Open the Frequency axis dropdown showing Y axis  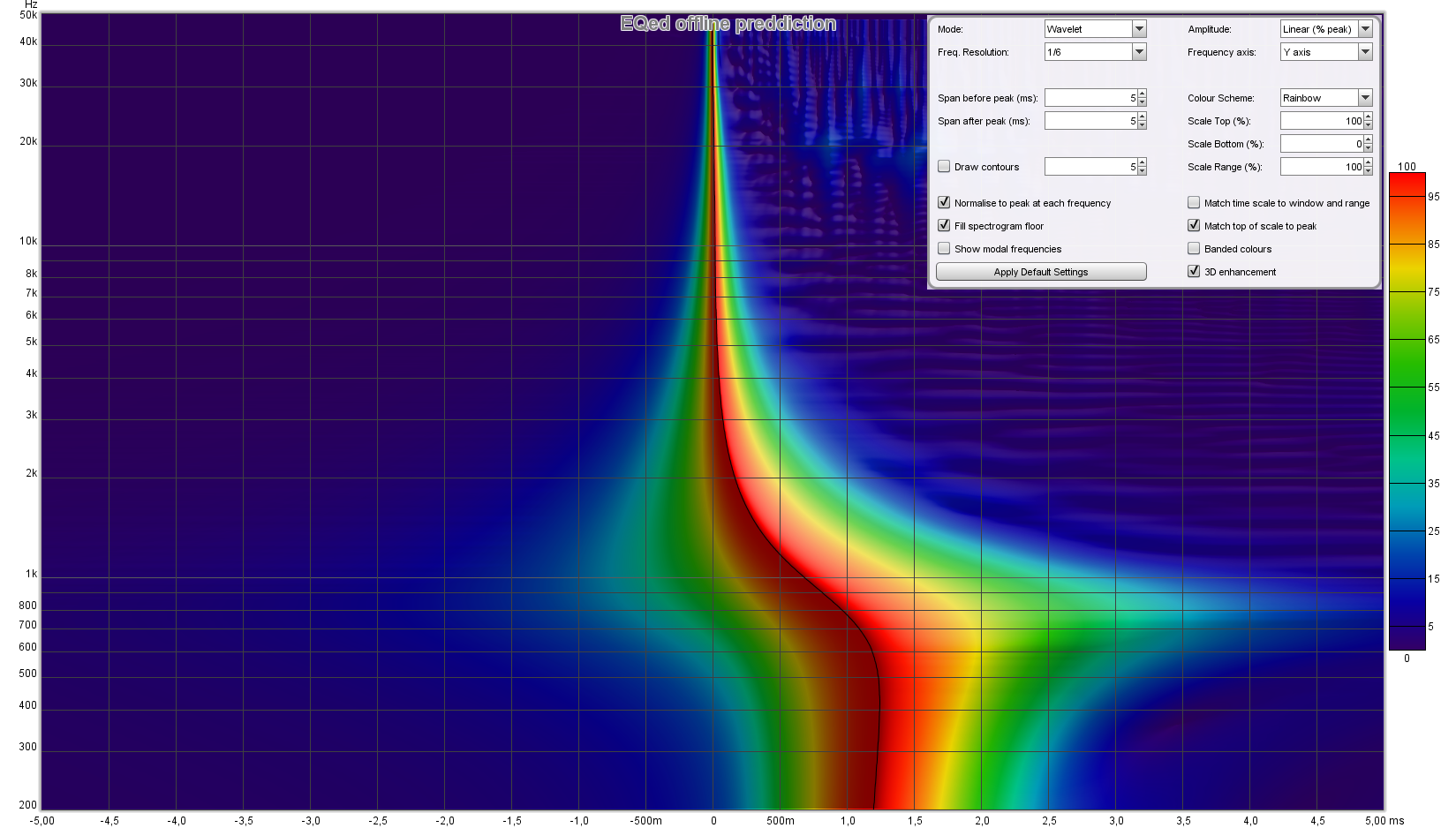[1326, 52]
